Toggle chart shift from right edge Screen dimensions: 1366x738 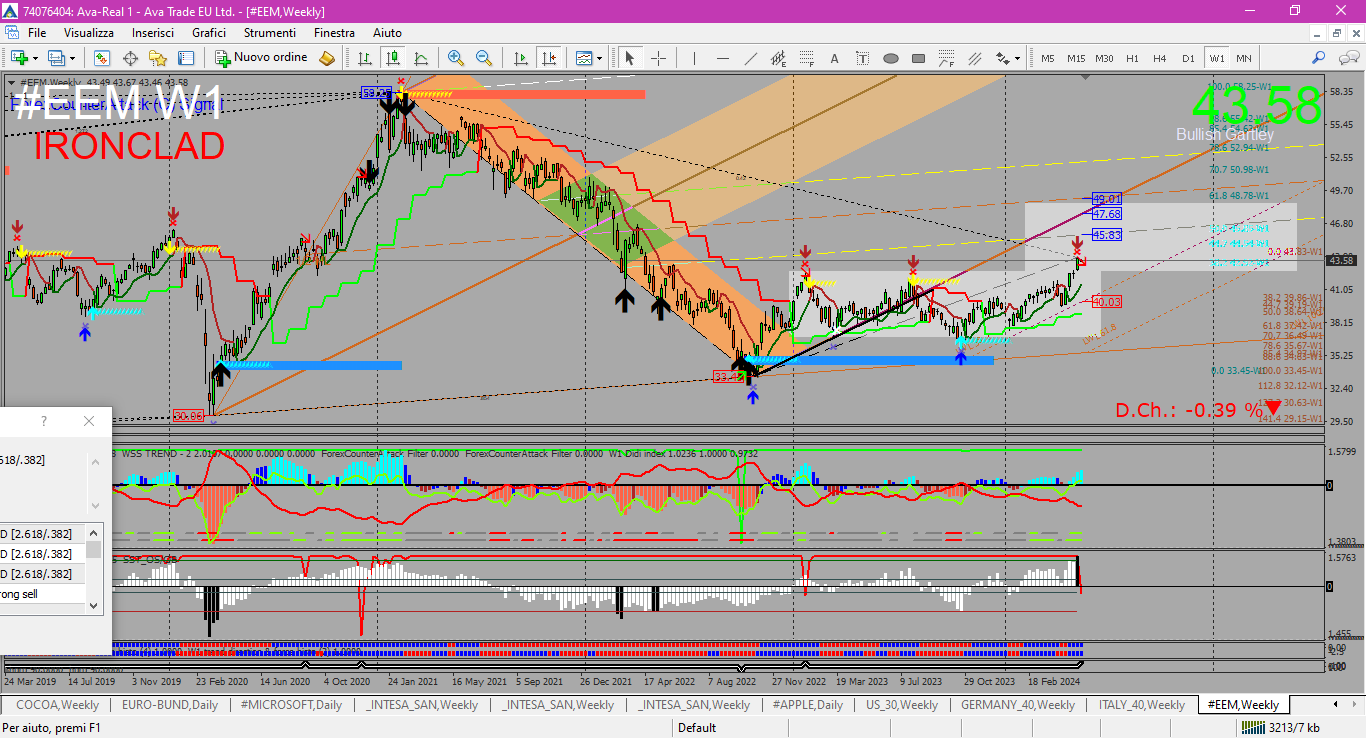coord(548,58)
